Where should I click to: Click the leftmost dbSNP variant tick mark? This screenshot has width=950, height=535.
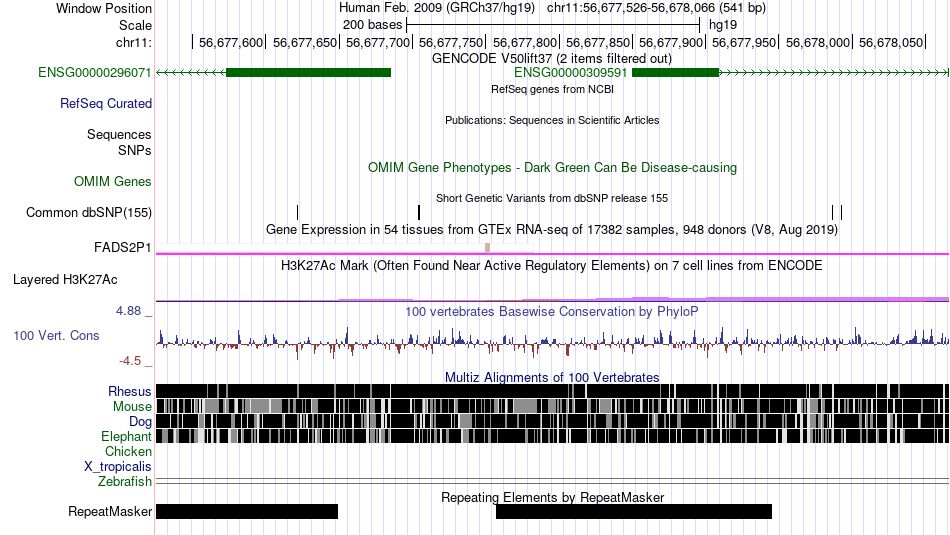297,212
